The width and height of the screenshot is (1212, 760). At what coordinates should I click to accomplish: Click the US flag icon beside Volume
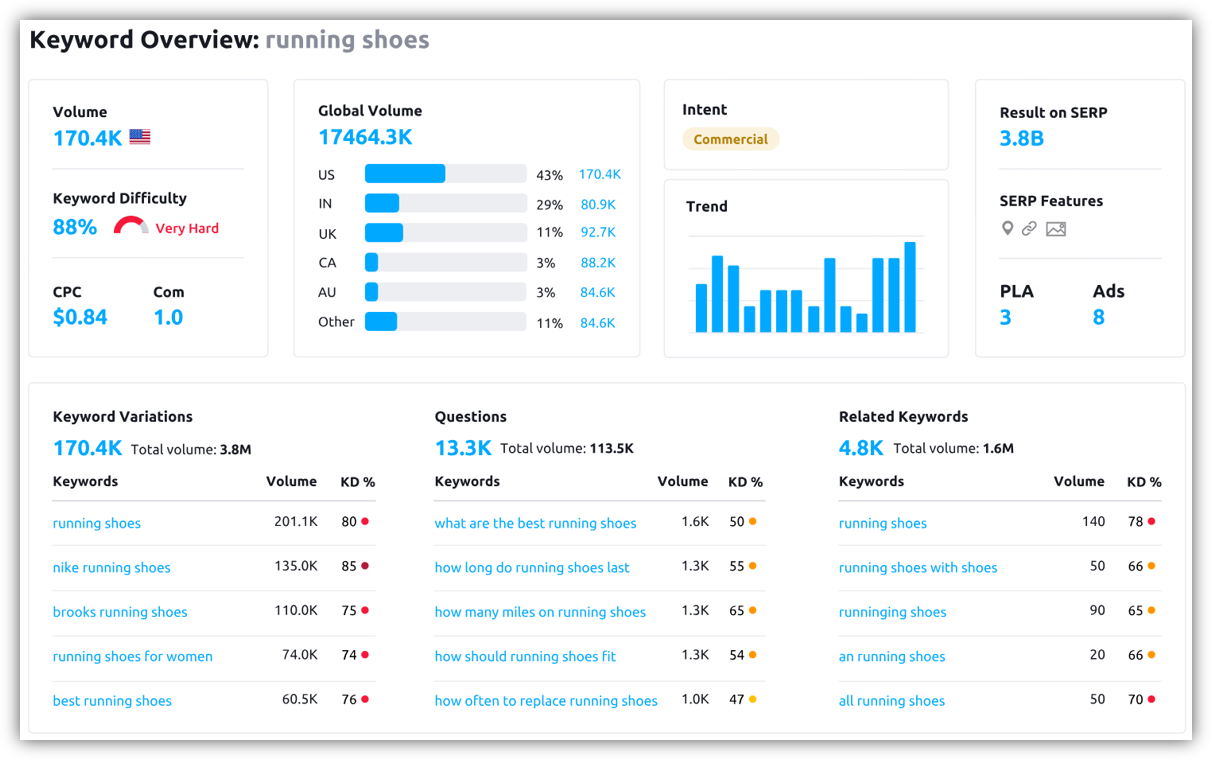(140, 137)
